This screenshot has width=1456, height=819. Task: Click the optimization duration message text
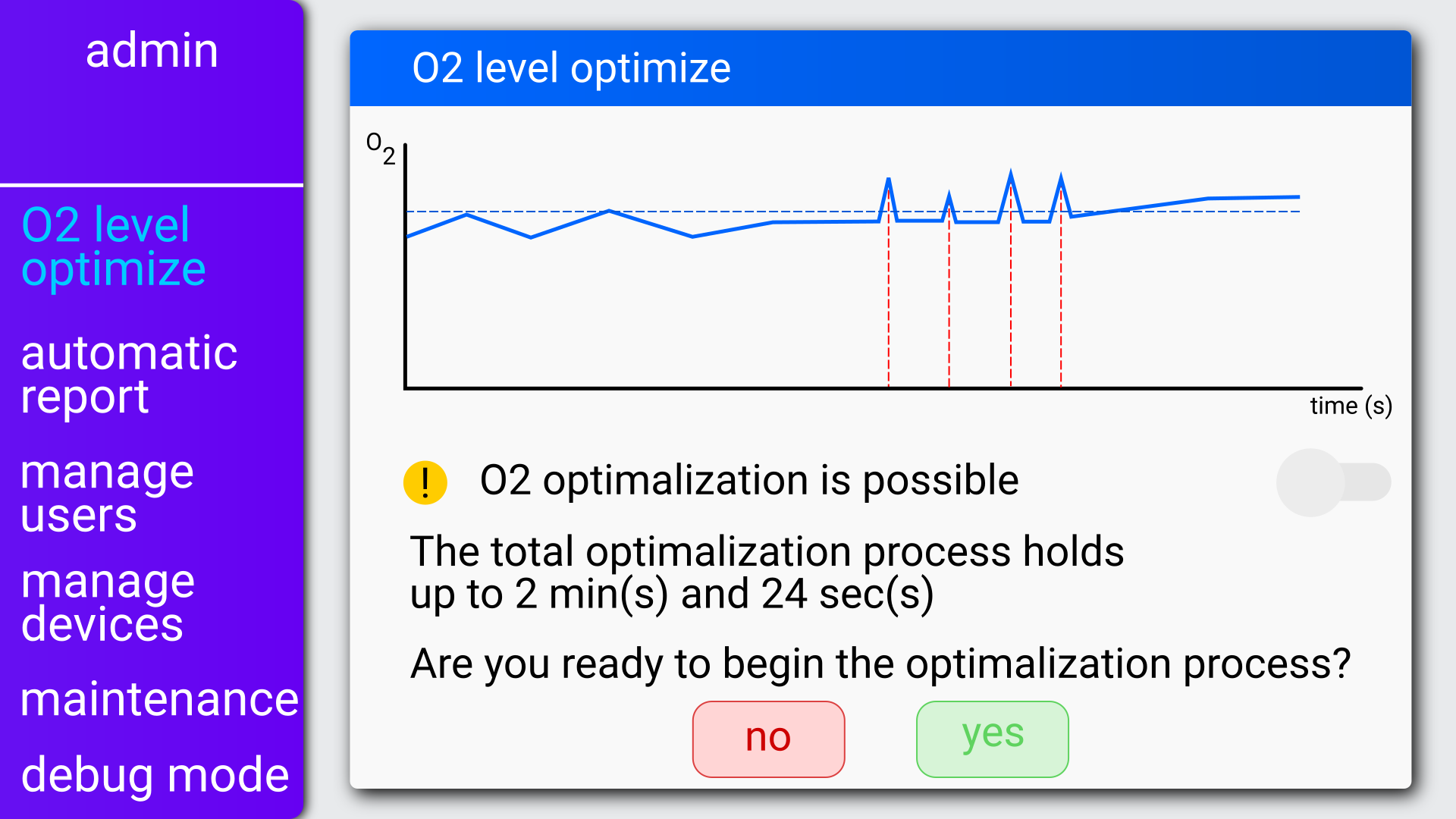click(767, 573)
